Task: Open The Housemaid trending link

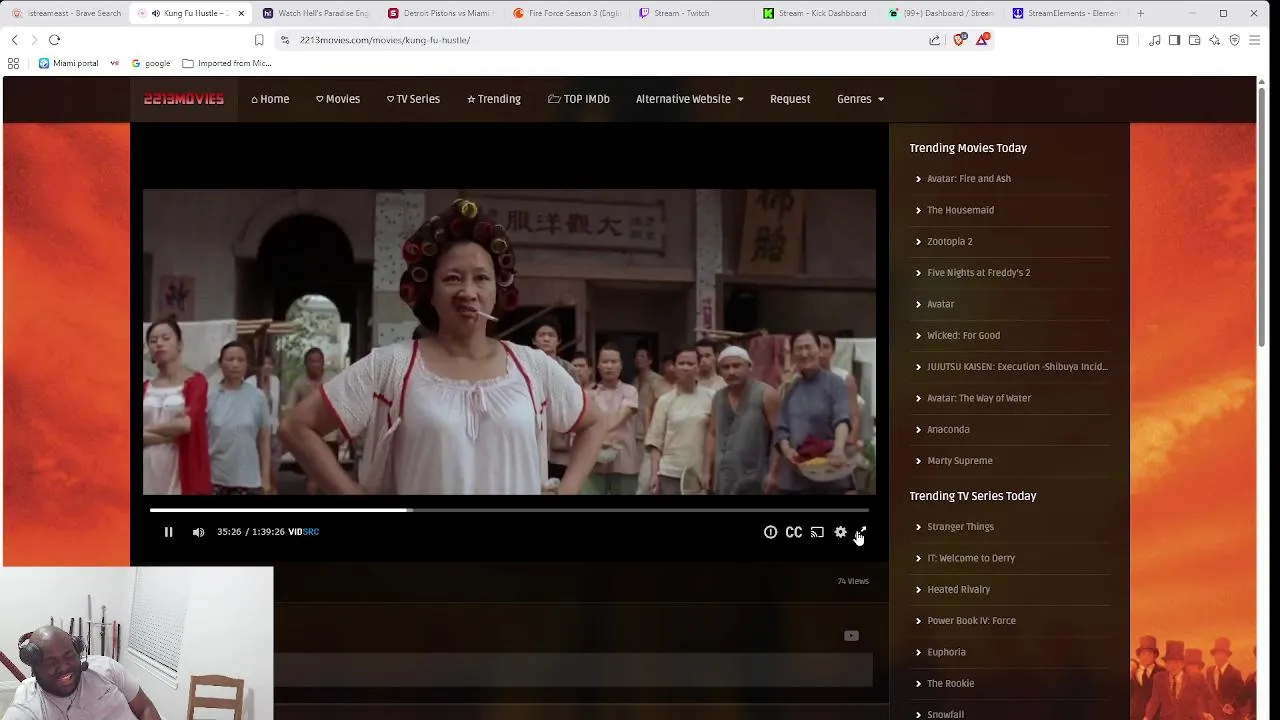Action: click(960, 210)
